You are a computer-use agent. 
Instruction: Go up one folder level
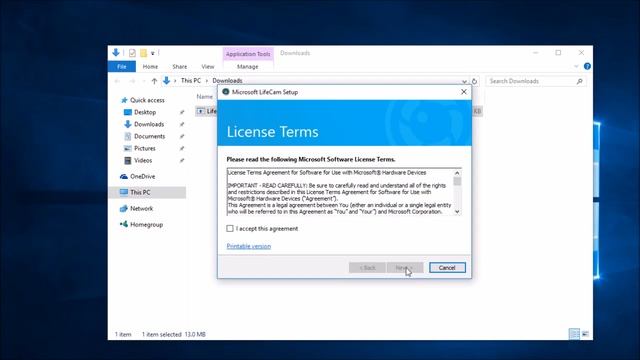(154, 81)
